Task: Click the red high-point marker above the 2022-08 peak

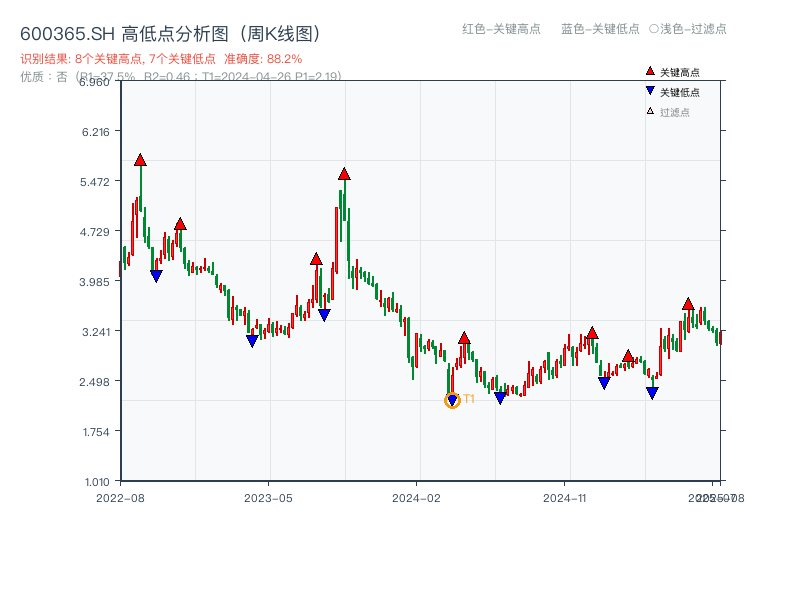Action: [x=140, y=158]
